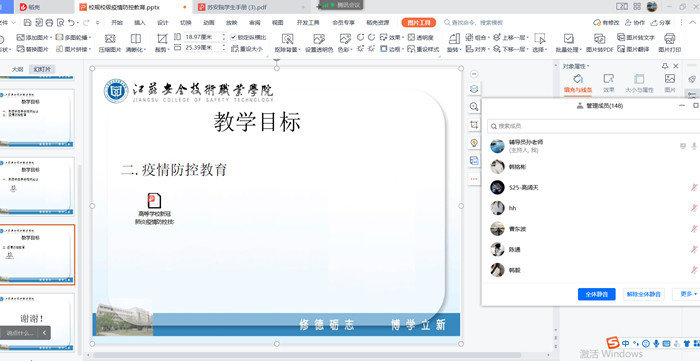Screen dimensions: 700x361
Task: Open the Insert (插入) ribbon tab
Action: (140, 23)
